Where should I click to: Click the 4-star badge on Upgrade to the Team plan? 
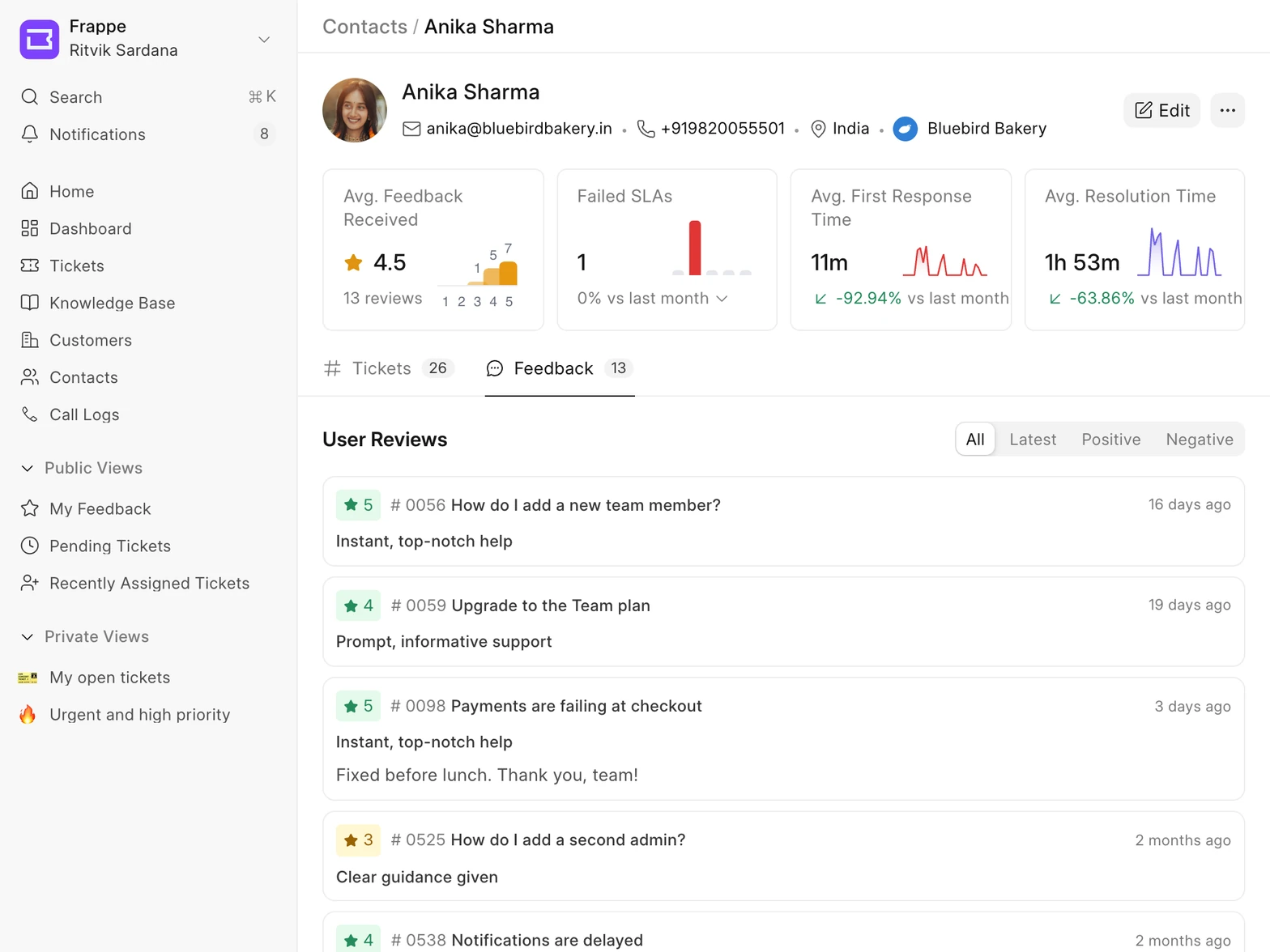pos(358,606)
